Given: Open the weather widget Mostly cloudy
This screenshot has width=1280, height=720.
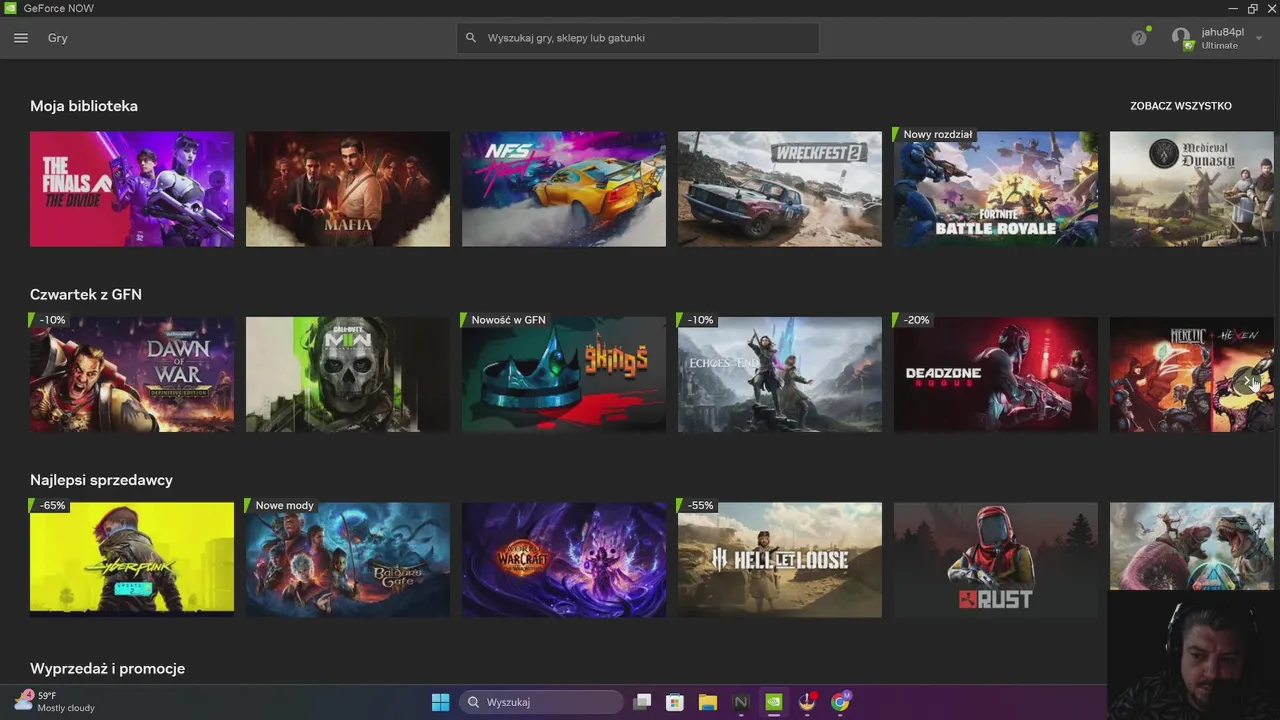Looking at the screenshot, I should [54, 701].
